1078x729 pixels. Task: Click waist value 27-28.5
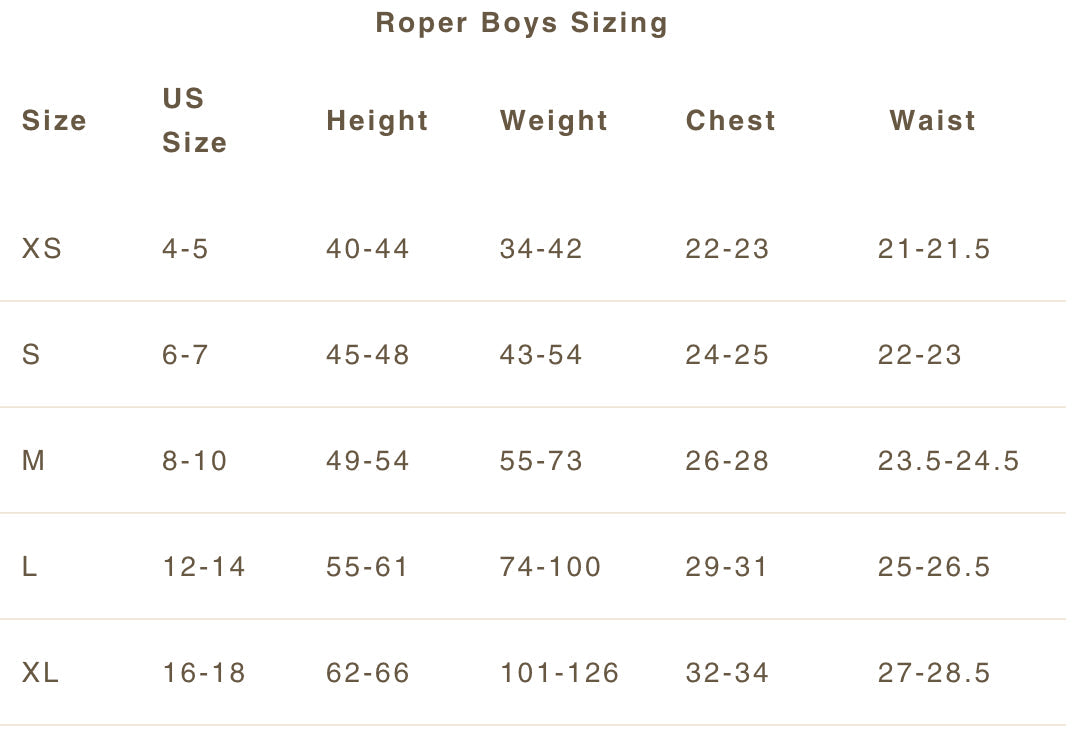click(x=934, y=673)
